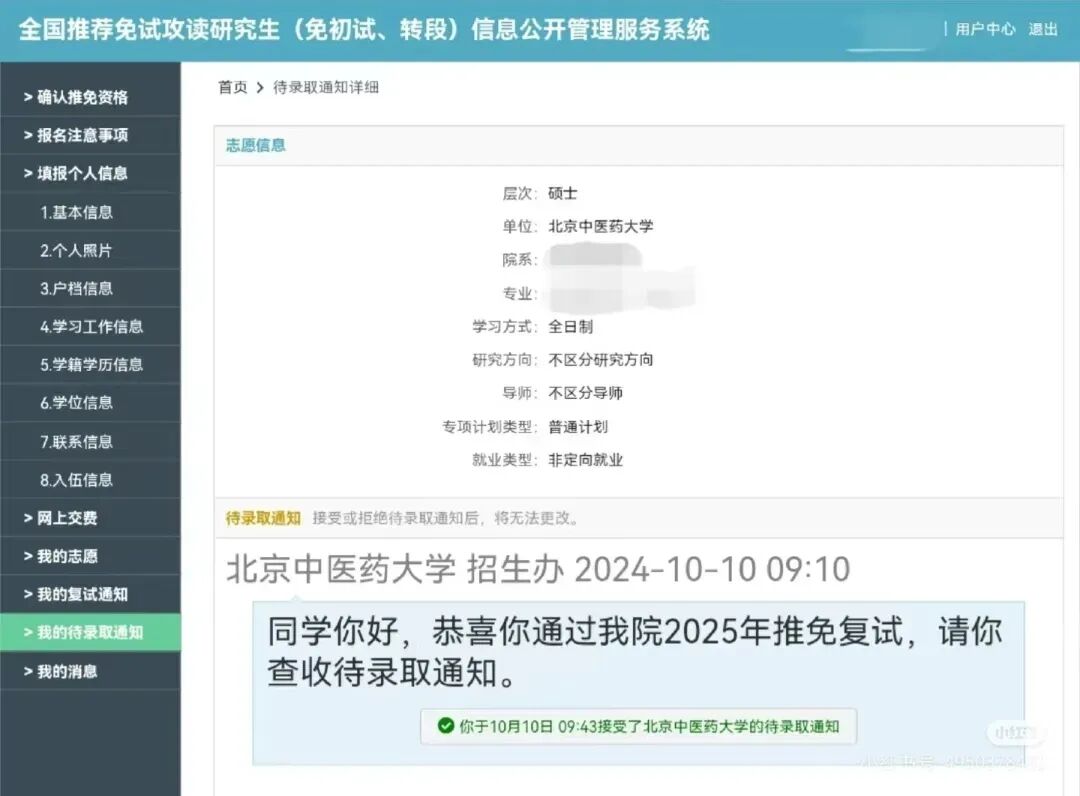选择确认推免资格菜单项
1080x796 pixels.
(x=78, y=96)
